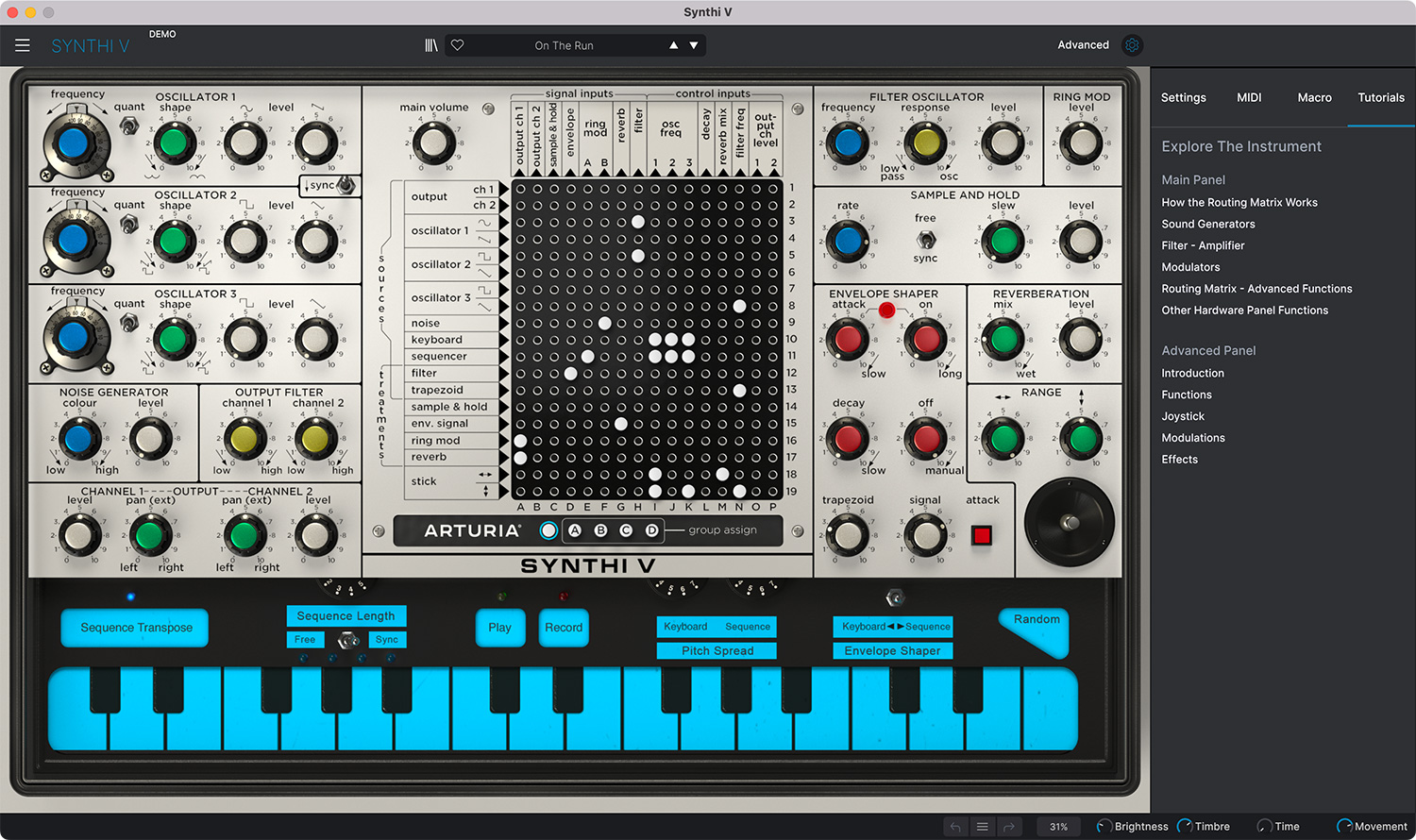Viewport: 1416px width, 840px height.
Task: Click the Brightness macro knob
Action: 1104,827
